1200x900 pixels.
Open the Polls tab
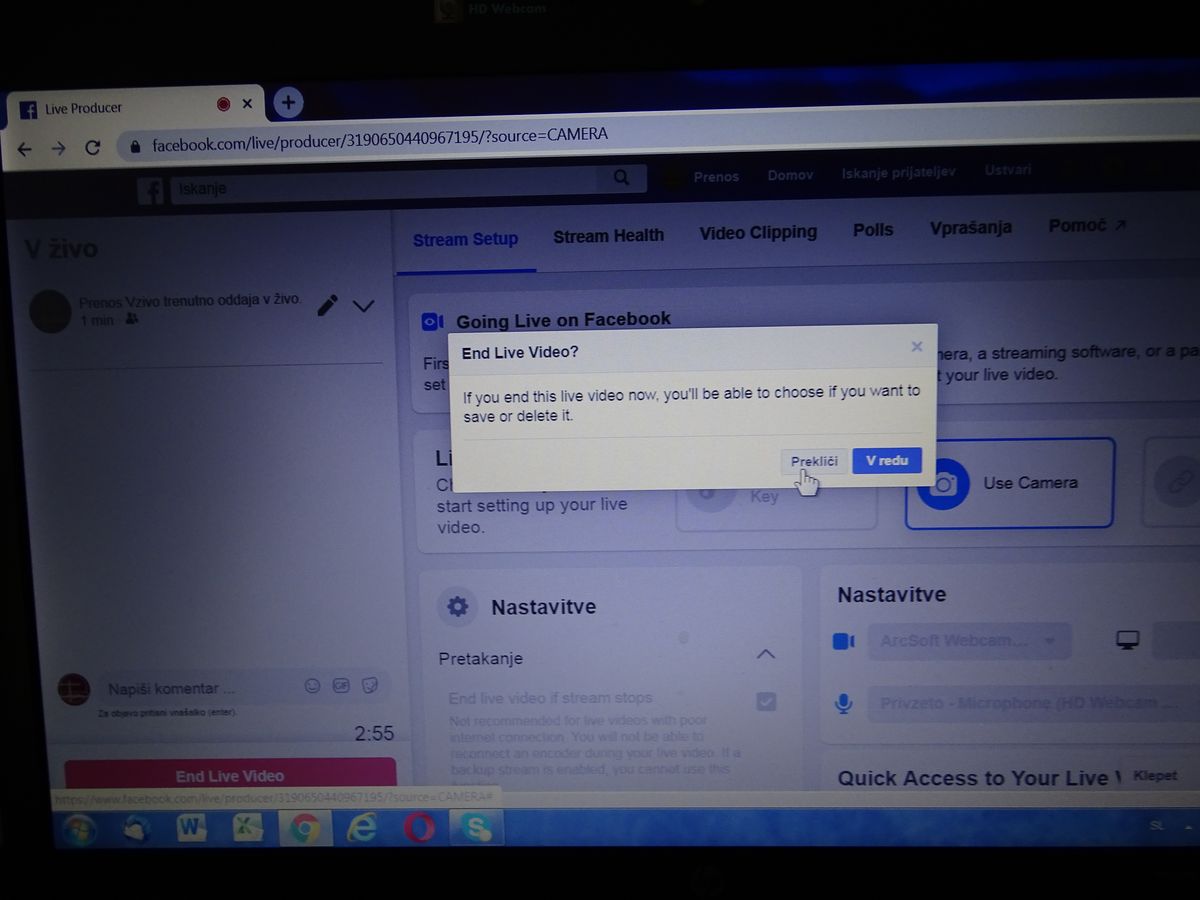[873, 231]
